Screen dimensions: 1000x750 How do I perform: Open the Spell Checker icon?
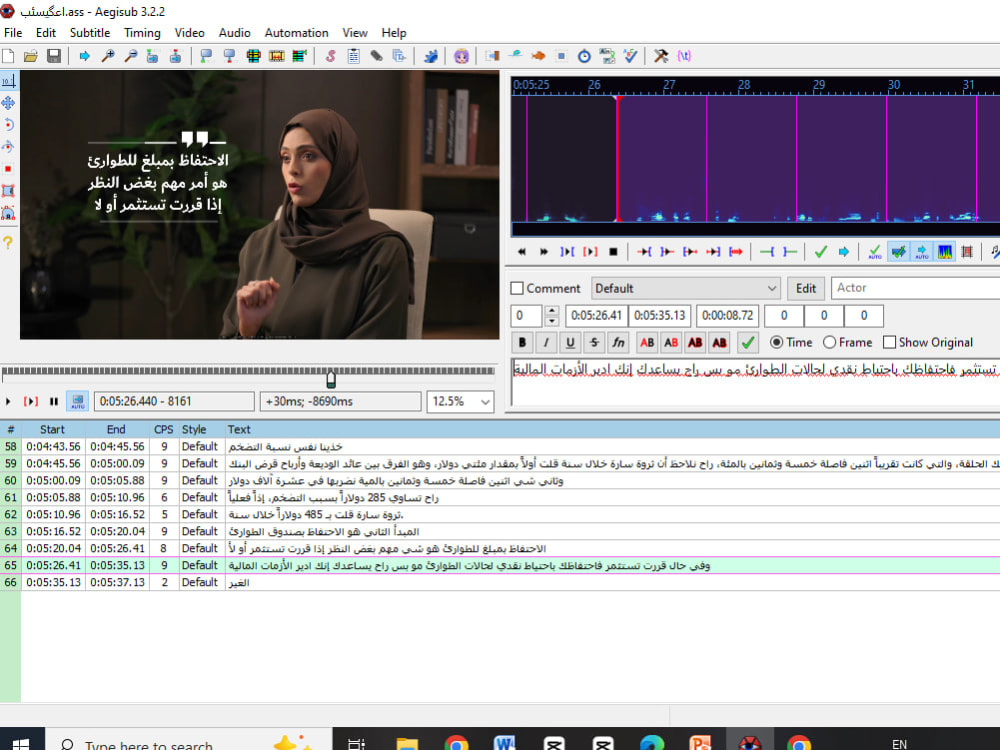pos(630,56)
